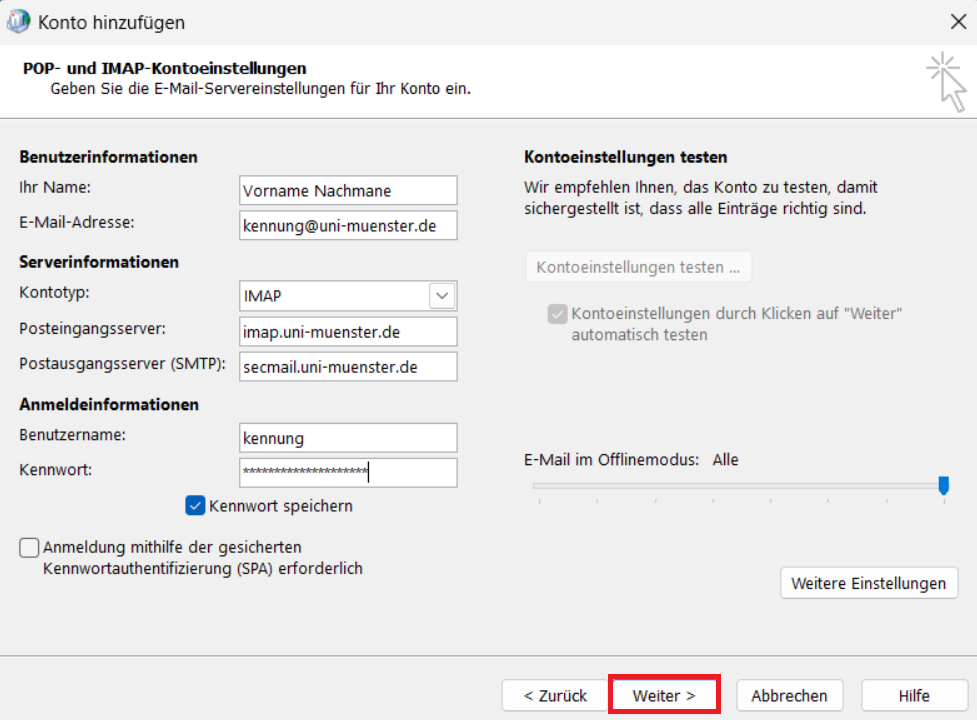Go back with the Zurück button
This screenshot has width=977, height=720.
555,695
